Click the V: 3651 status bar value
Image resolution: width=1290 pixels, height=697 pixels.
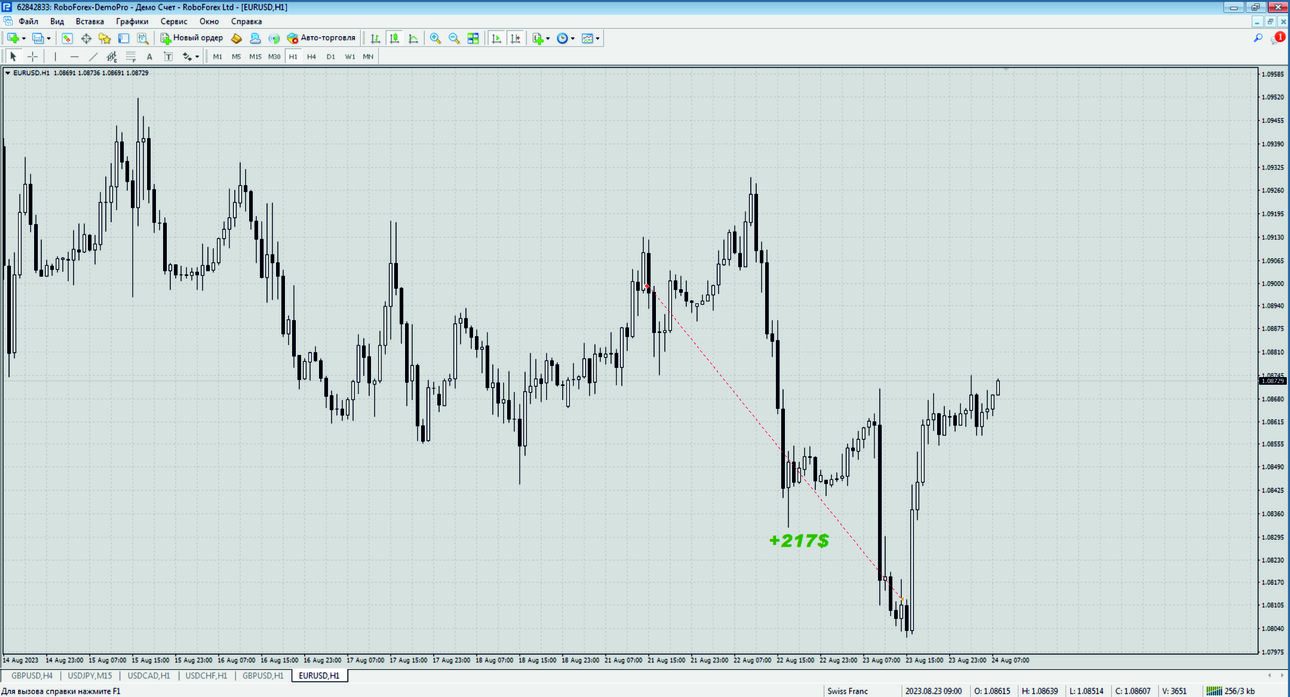1175,691
